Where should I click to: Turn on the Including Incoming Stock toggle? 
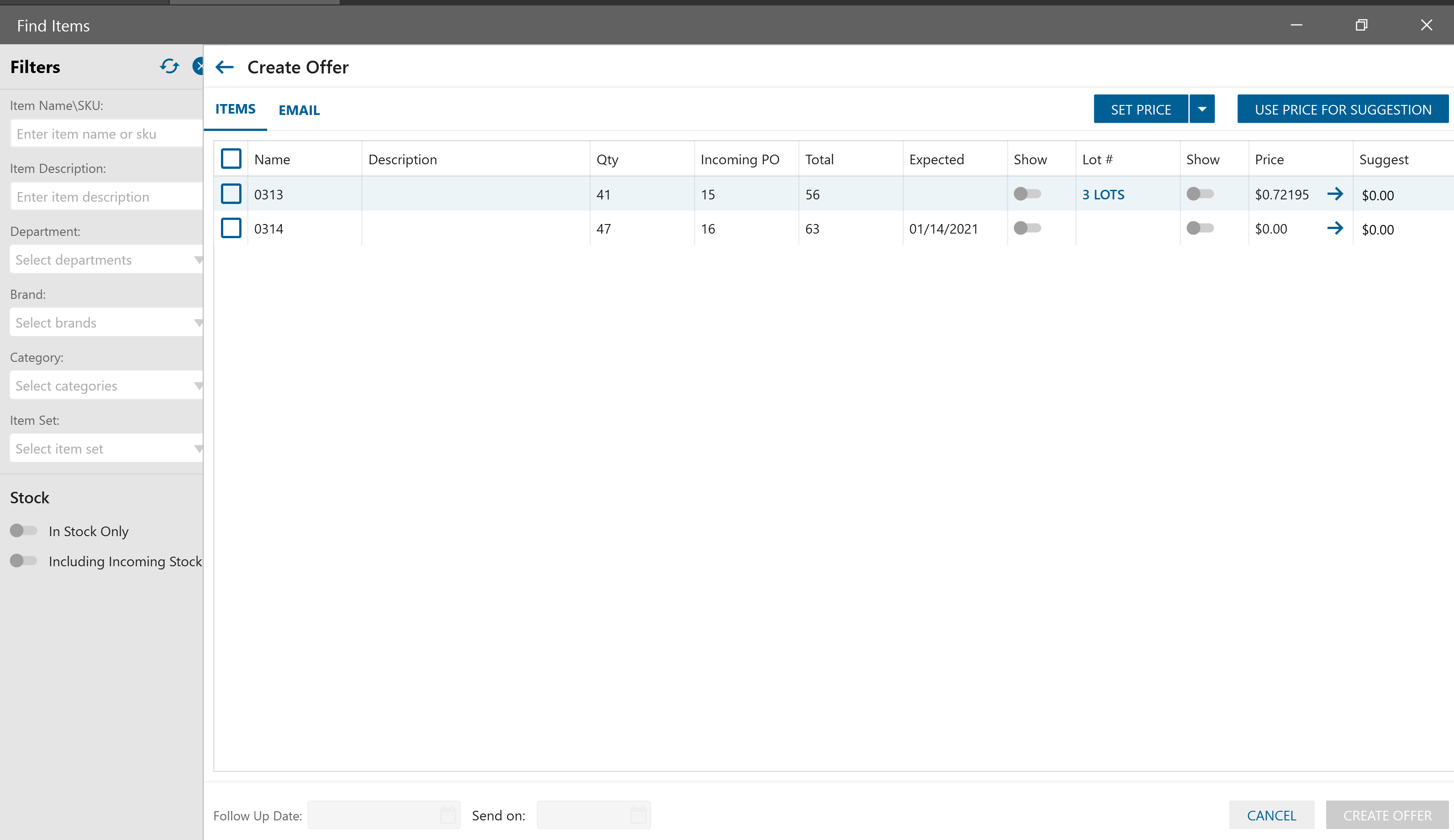[x=24, y=560]
